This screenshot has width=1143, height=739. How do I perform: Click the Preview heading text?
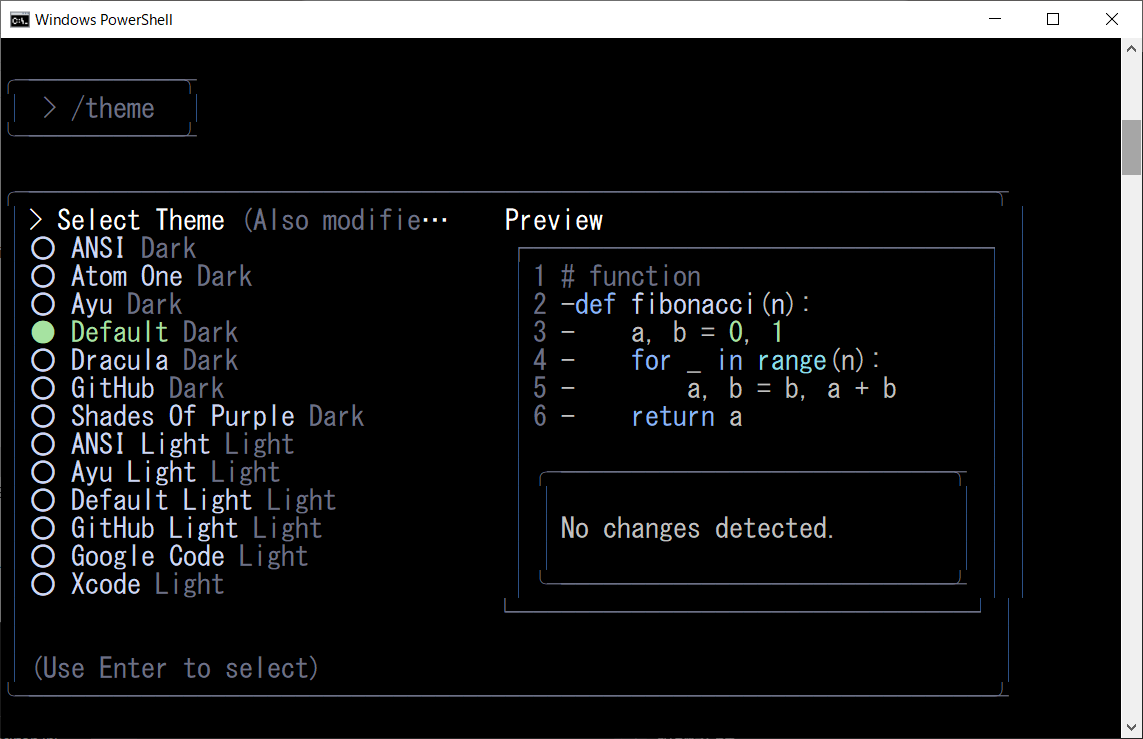554,220
